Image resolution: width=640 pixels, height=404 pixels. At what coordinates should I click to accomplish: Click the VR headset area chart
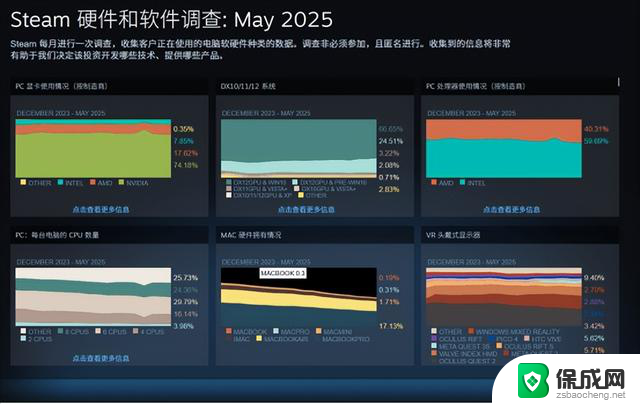coord(504,297)
